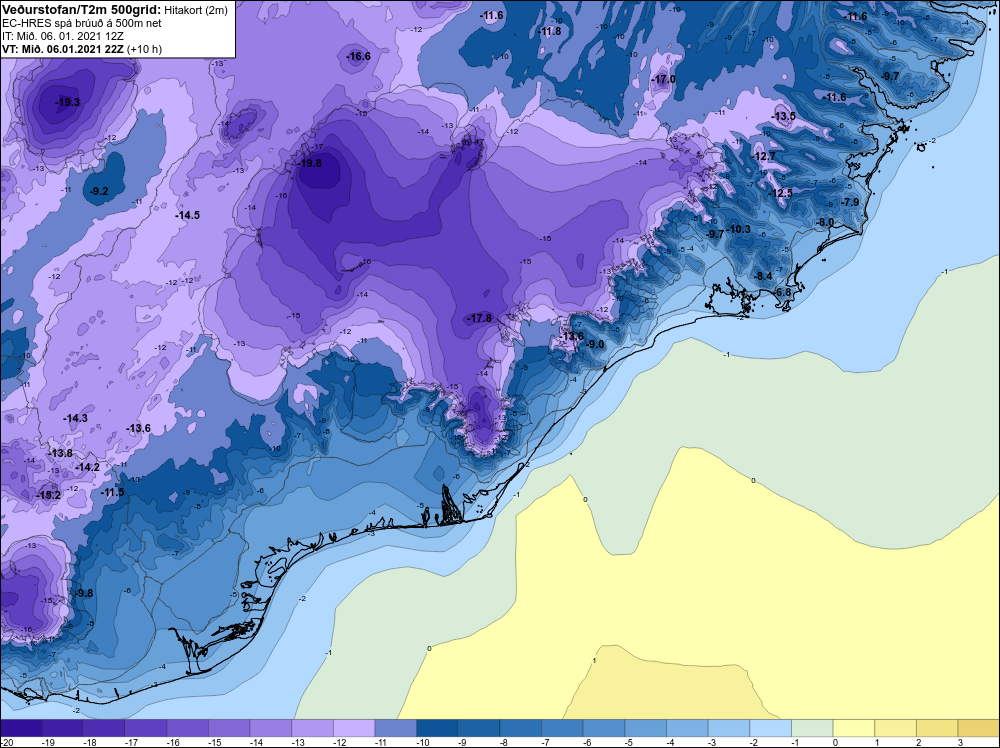Click the -8.4 temperature label
This screenshot has height=748, width=1000.
pyautogui.click(x=763, y=276)
